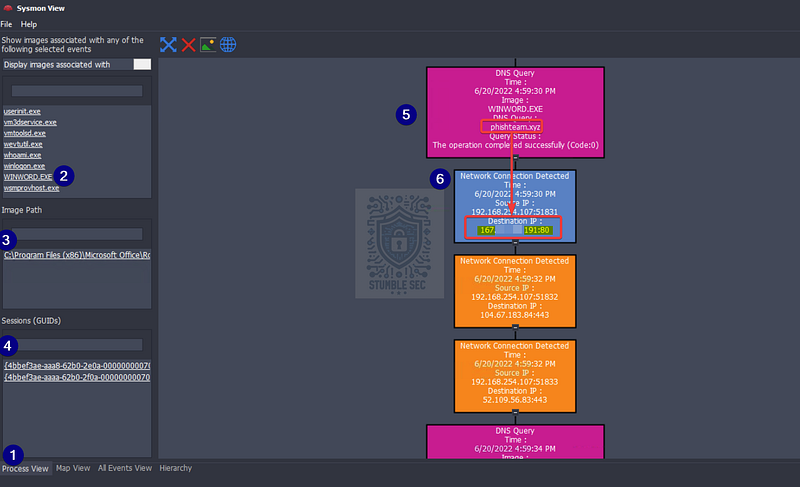Select WINWORD.EXE in the image list

[x=28, y=177]
